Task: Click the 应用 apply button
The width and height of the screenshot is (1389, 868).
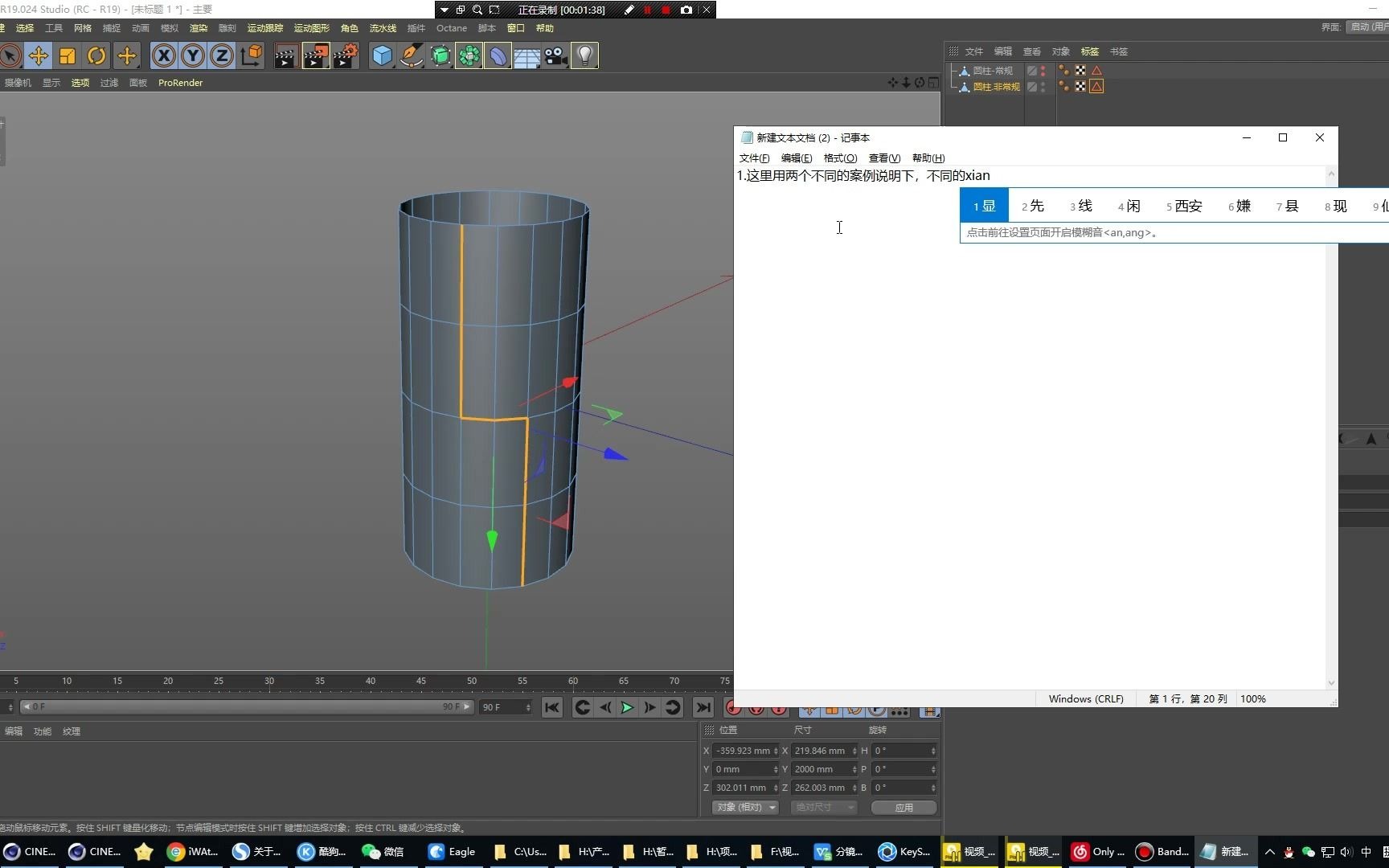Action: tap(903, 807)
